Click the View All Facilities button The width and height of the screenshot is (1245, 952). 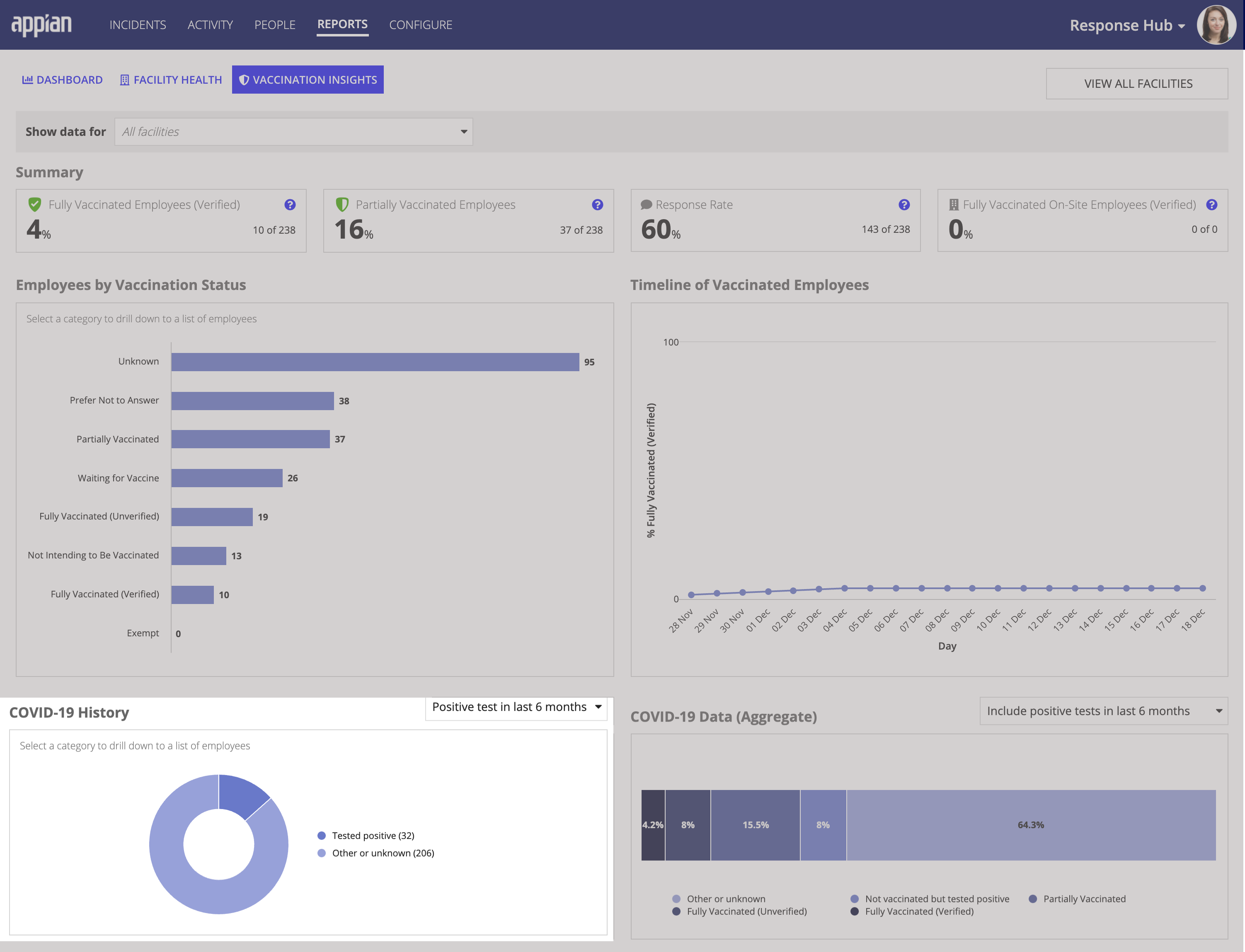pyautogui.click(x=1137, y=84)
